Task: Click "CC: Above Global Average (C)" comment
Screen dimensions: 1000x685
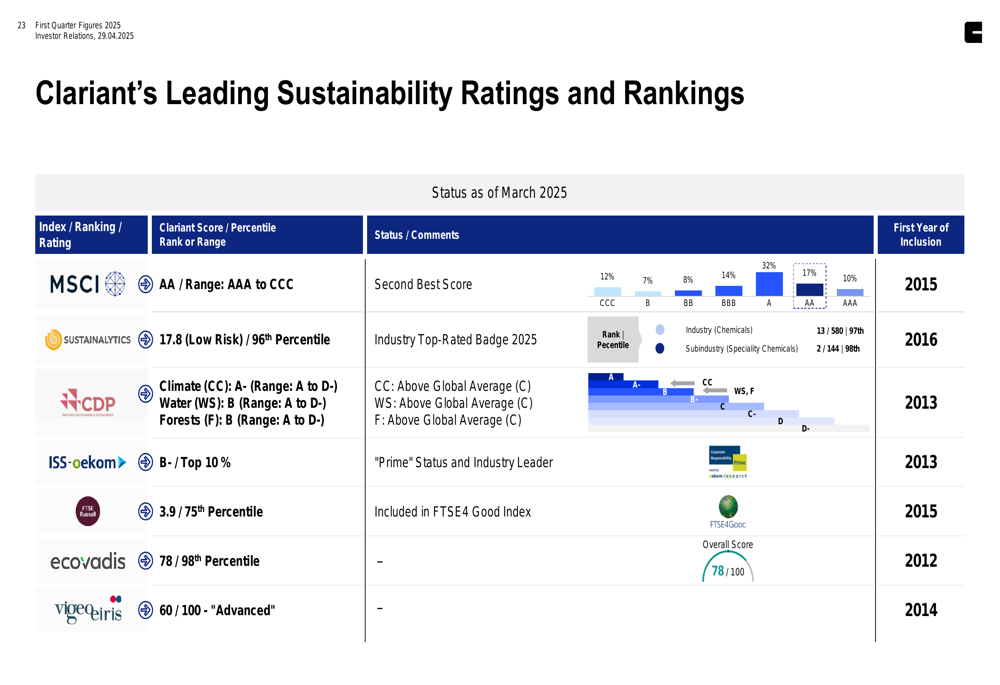Action: point(453,386)
